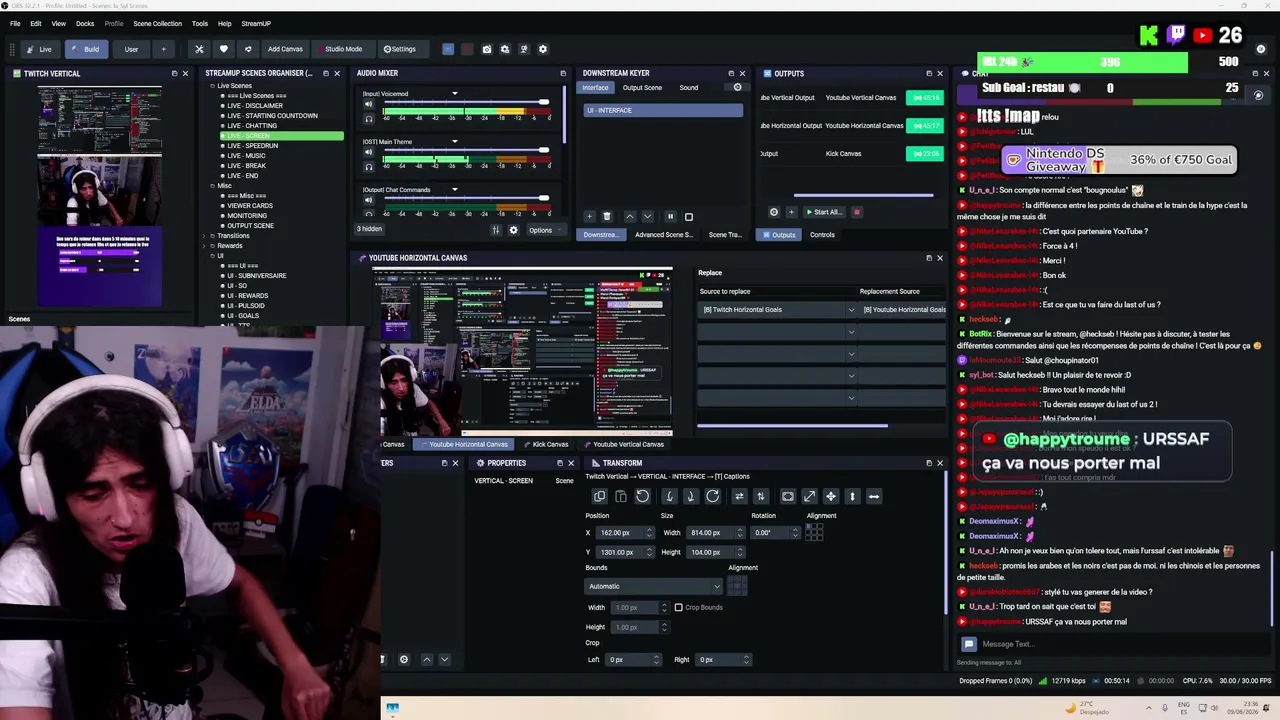This screenshot has width=1280, height=720.
Task: Add a new output with plus icon
Action: tap(791, 212)
